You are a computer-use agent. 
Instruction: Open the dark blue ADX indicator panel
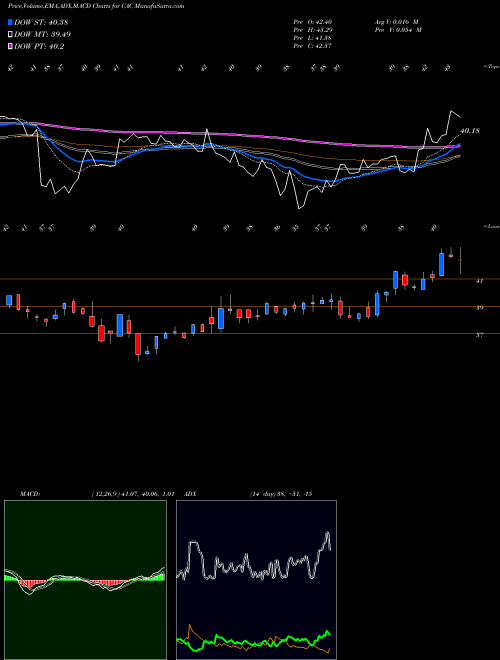point(256,580)
